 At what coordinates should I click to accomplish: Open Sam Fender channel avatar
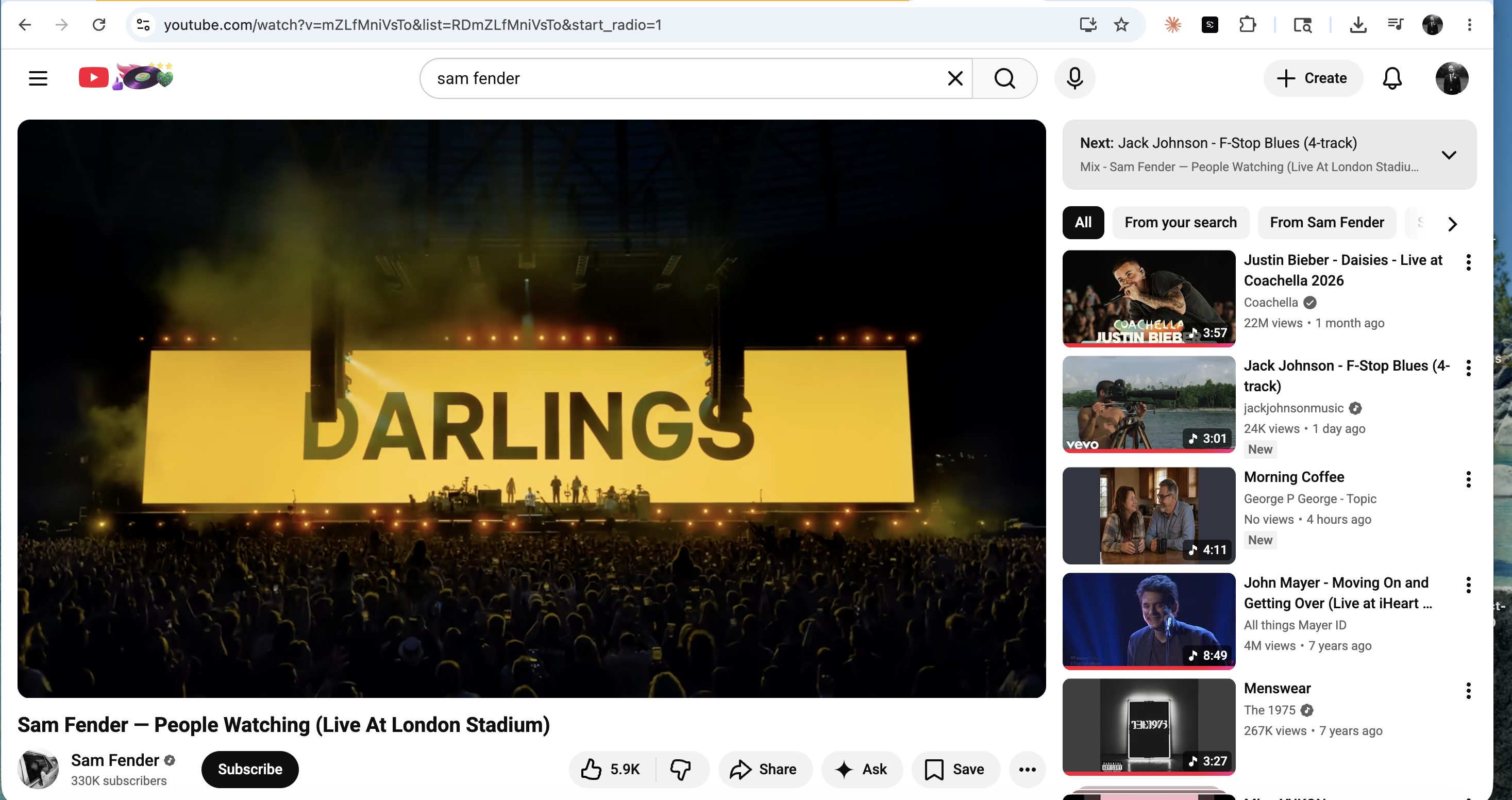pos(38,769)
